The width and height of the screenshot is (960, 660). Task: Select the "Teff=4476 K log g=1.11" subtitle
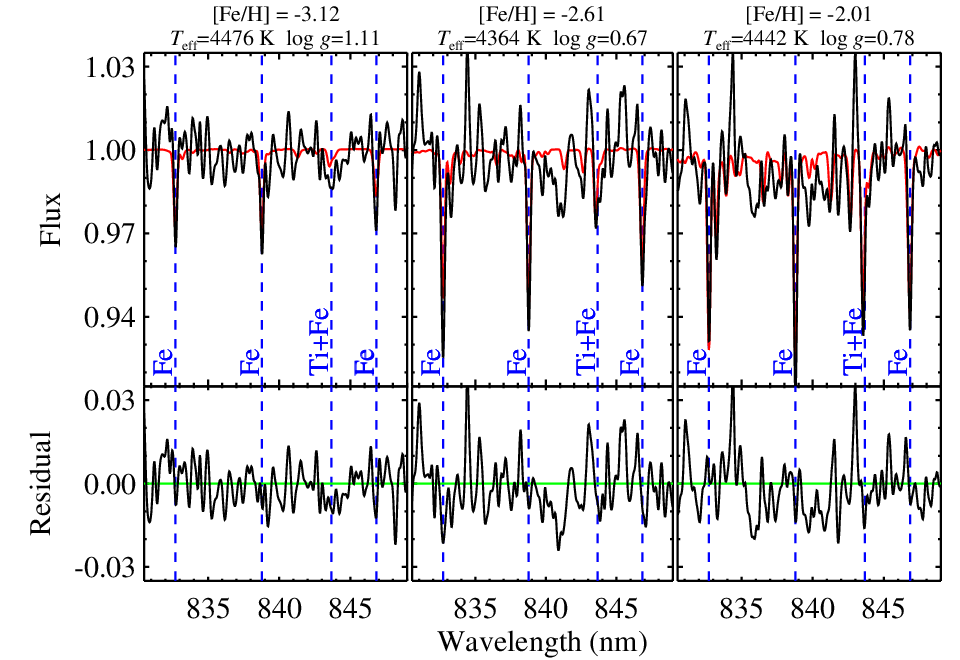[x=275, y=39]
